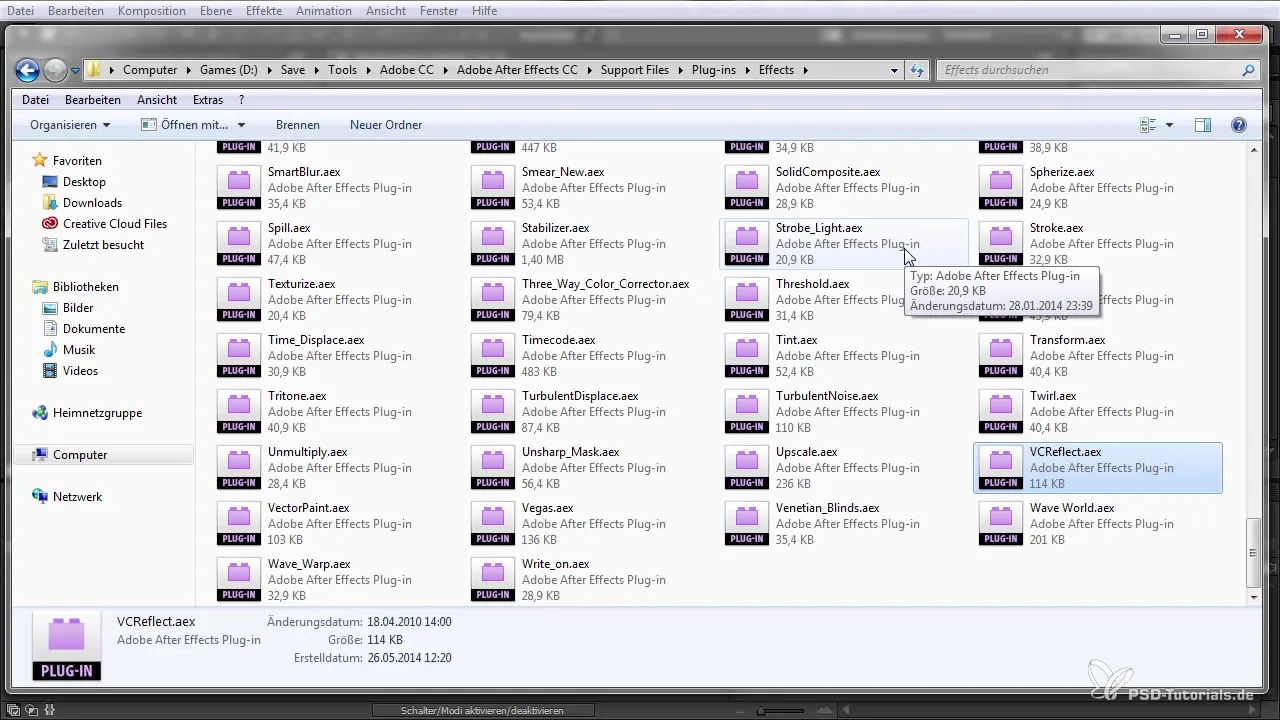The width and height of the screenshot is (1280, 720).
Task: Select the Three_Way_Color_Corrector.aex icon
Action: pyautogui.click(x=492, y=300)
